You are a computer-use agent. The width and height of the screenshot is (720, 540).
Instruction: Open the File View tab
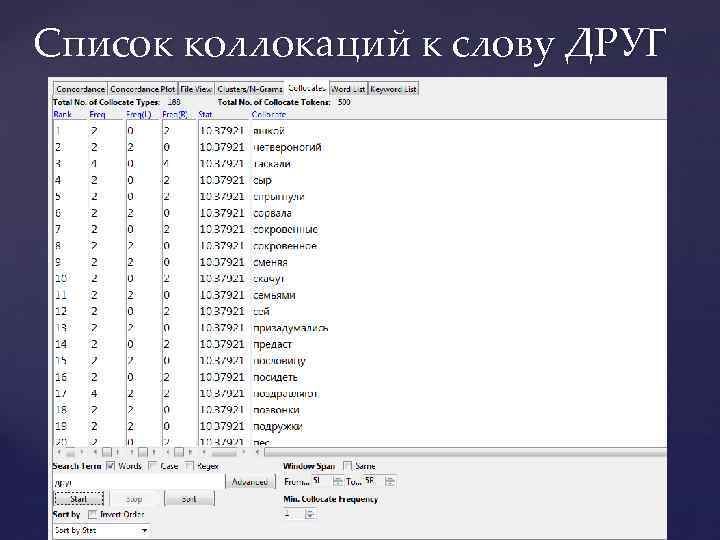click(x=196, y=89)
